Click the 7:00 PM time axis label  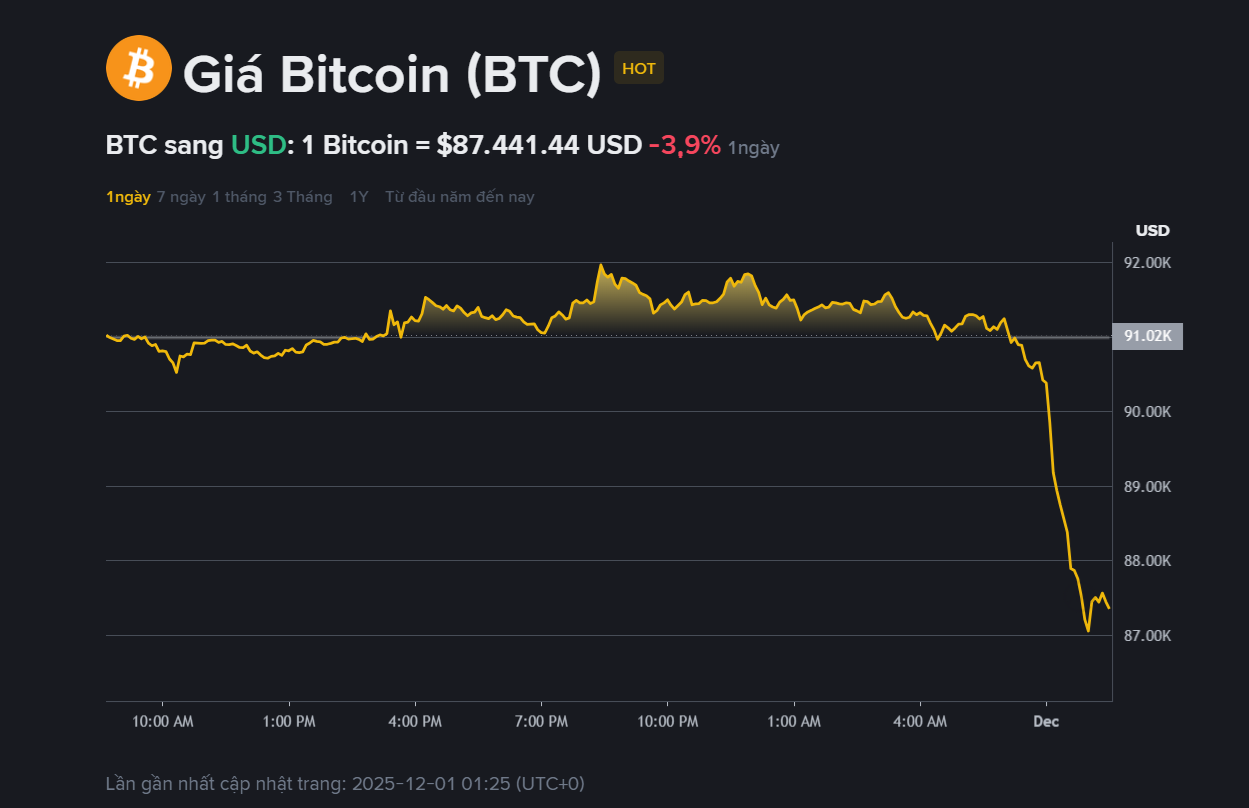pos(542,721)
